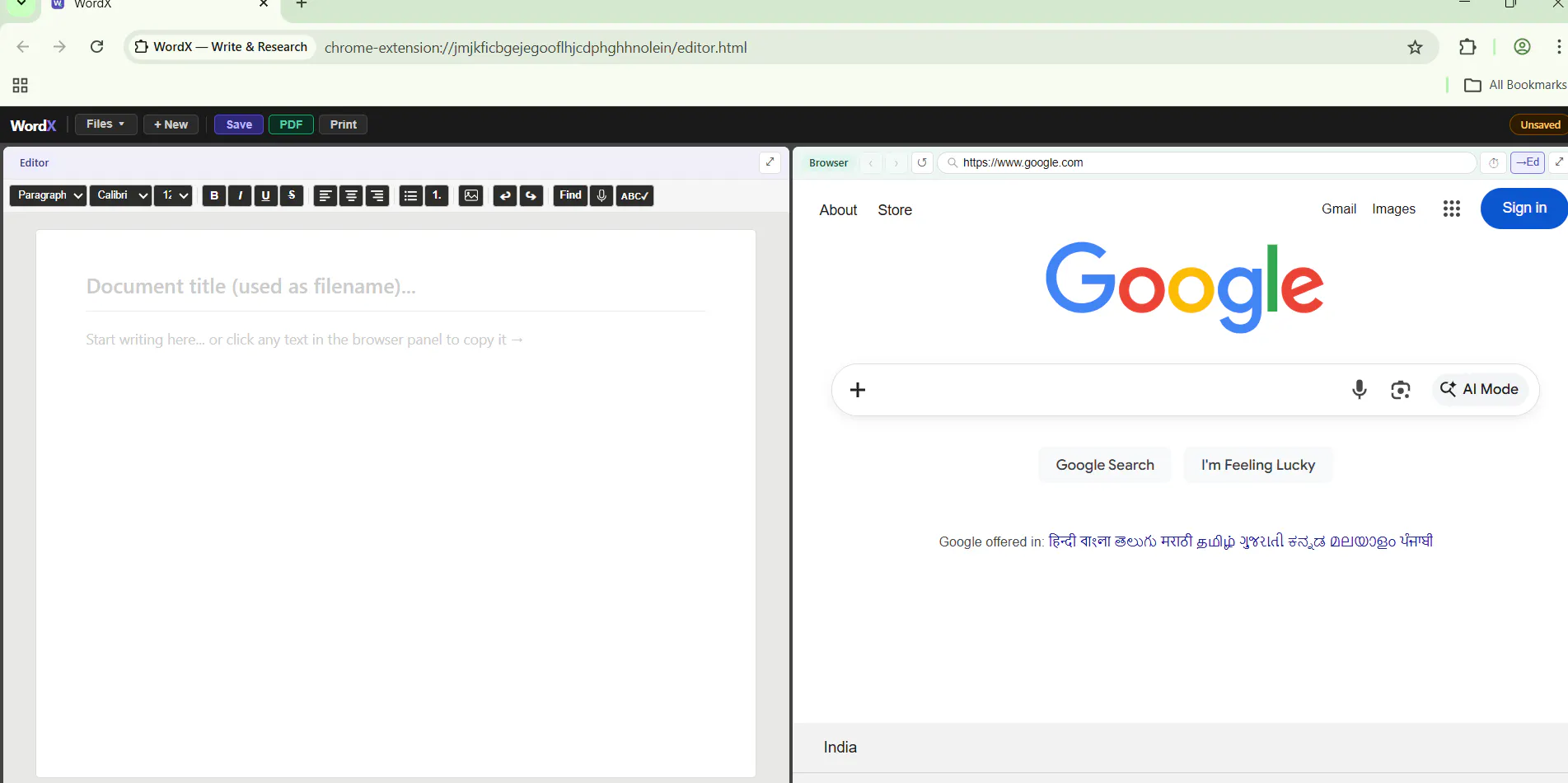This screenshot has height=783, width=1568.
Task: Align text left in the editor
Action: point(325,195)
